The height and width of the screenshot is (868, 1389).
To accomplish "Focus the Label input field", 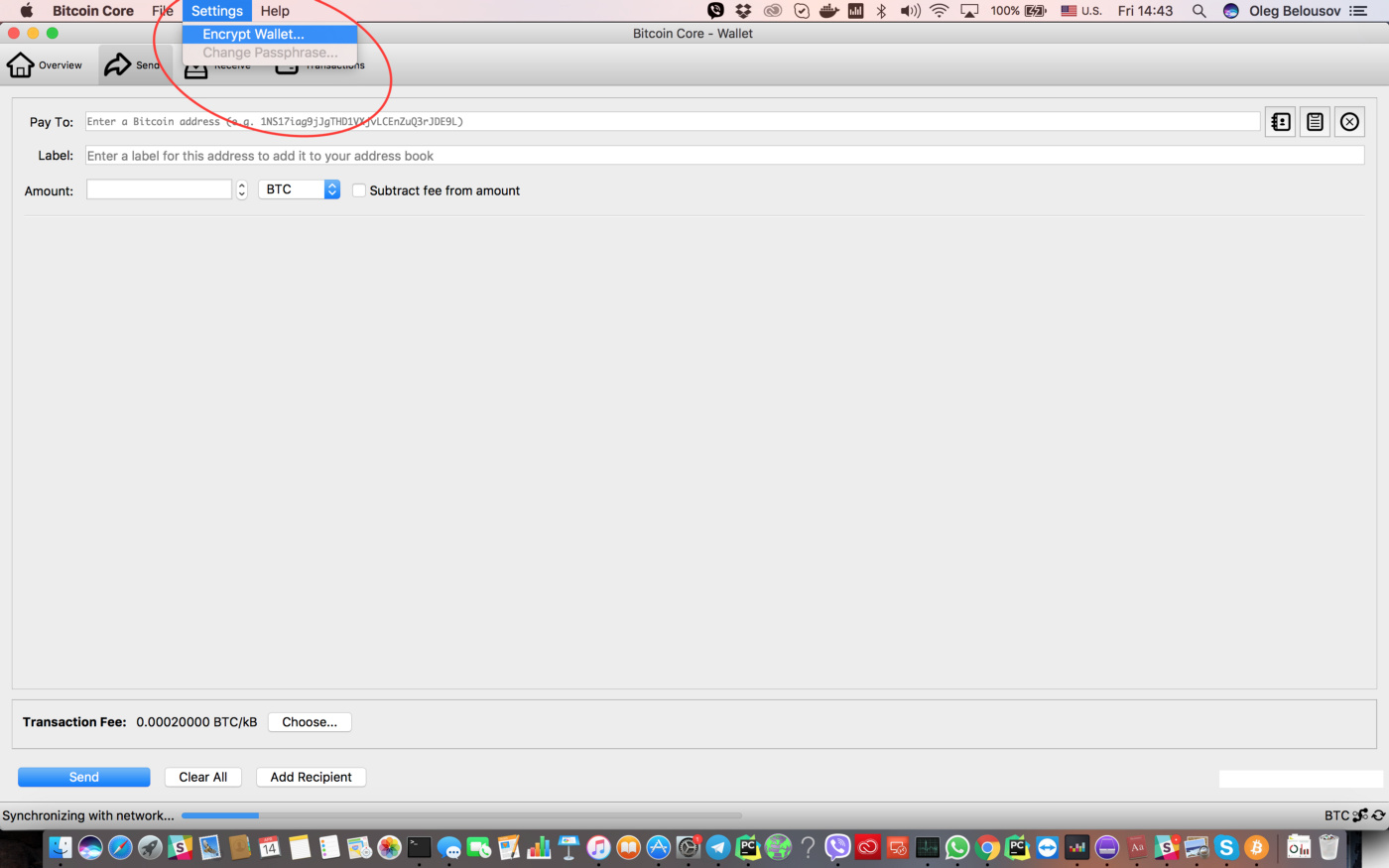I will tap(724, 156).
